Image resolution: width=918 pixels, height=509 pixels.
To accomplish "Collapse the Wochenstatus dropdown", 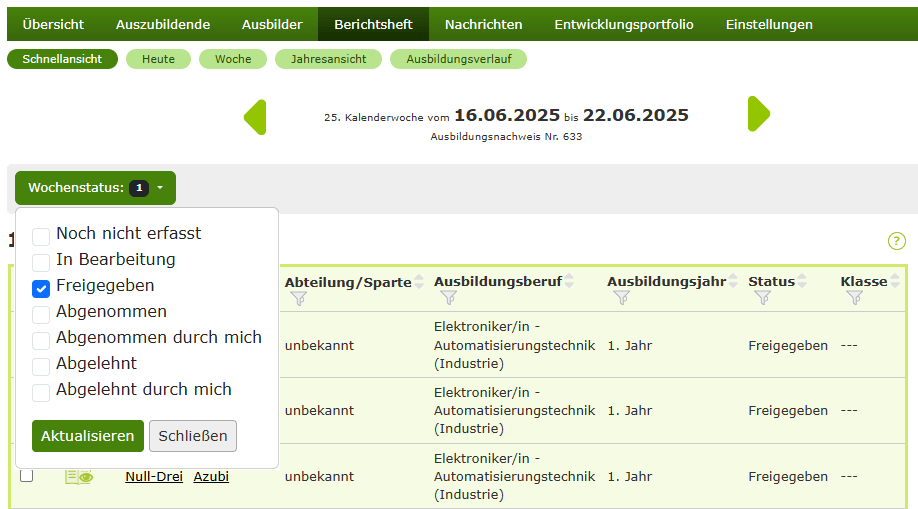I will point(95,188).
